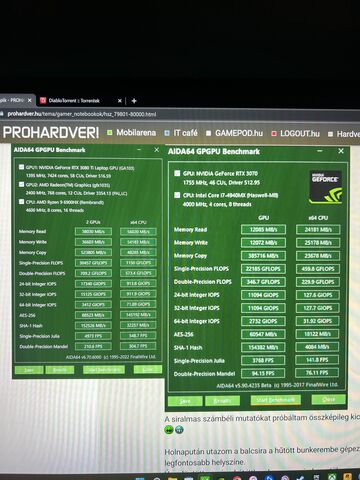Click Close button in the left AIDA64 window
The width and height of the screenshot is (360, 480).
(x=148, y=369)
